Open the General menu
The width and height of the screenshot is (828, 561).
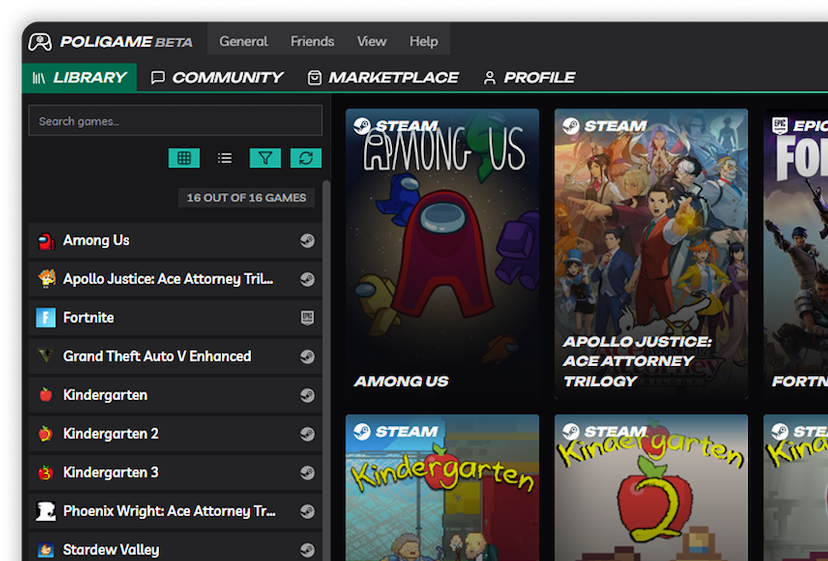(243, 41)
